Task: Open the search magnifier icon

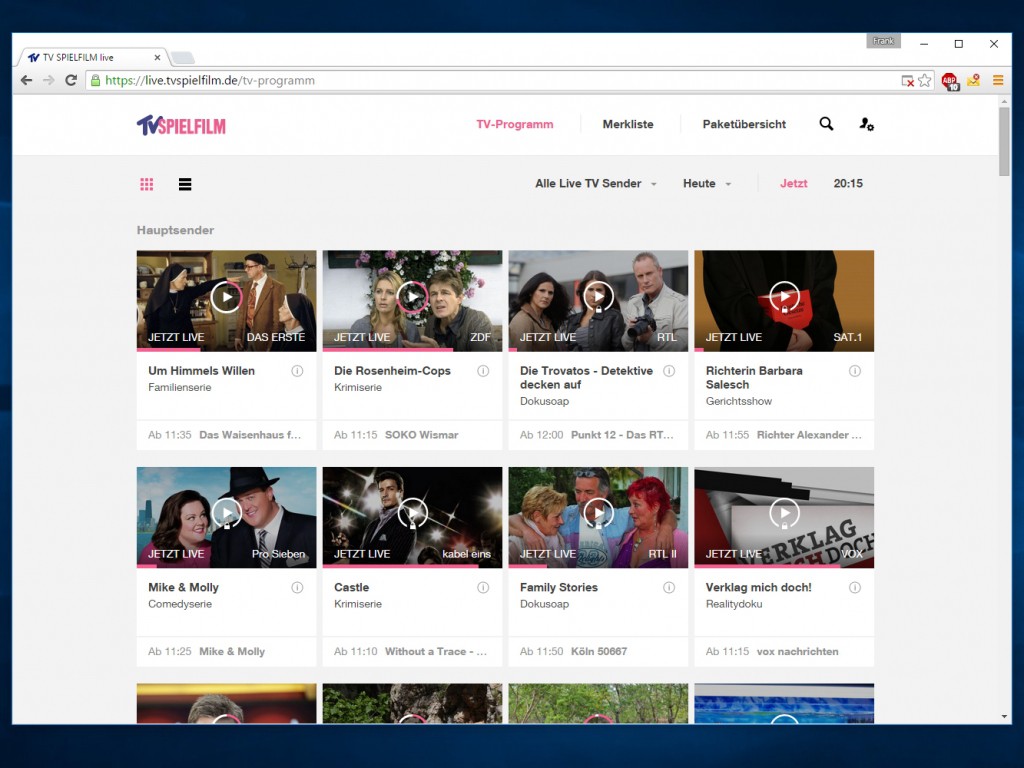Action: [826, 124]
